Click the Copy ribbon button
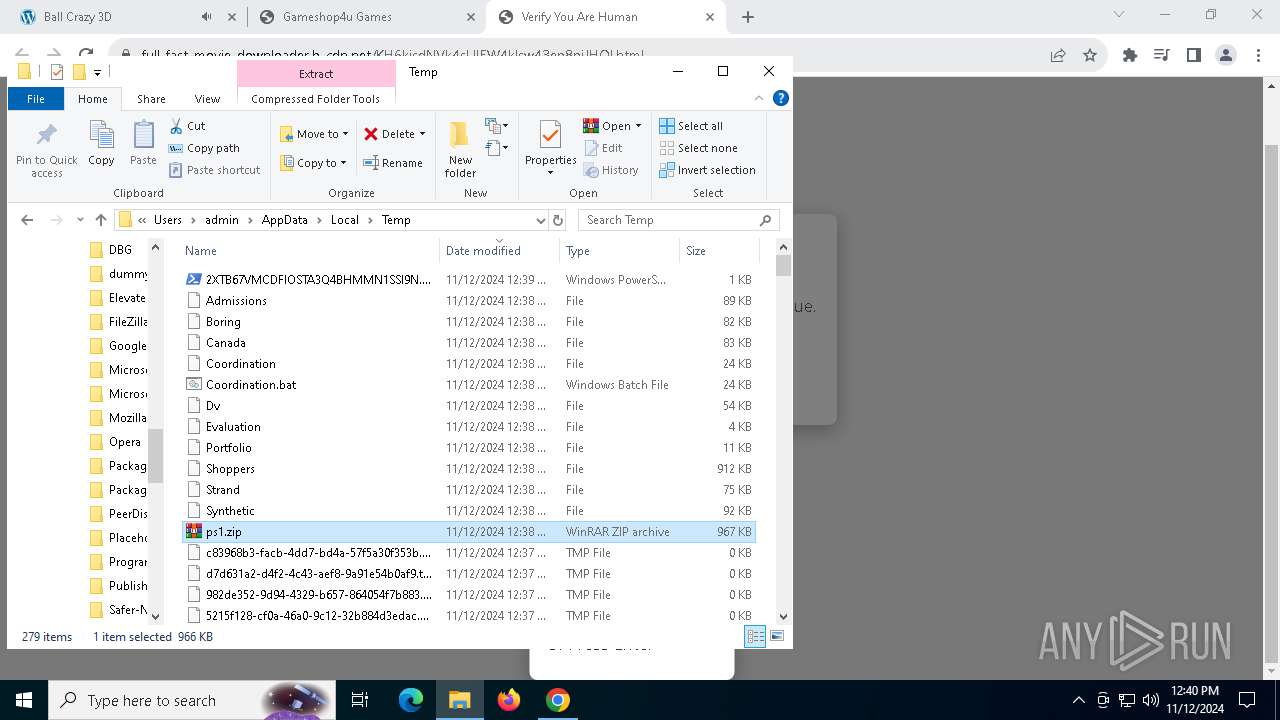1280x720 pixels. click(x=101, y=143)
